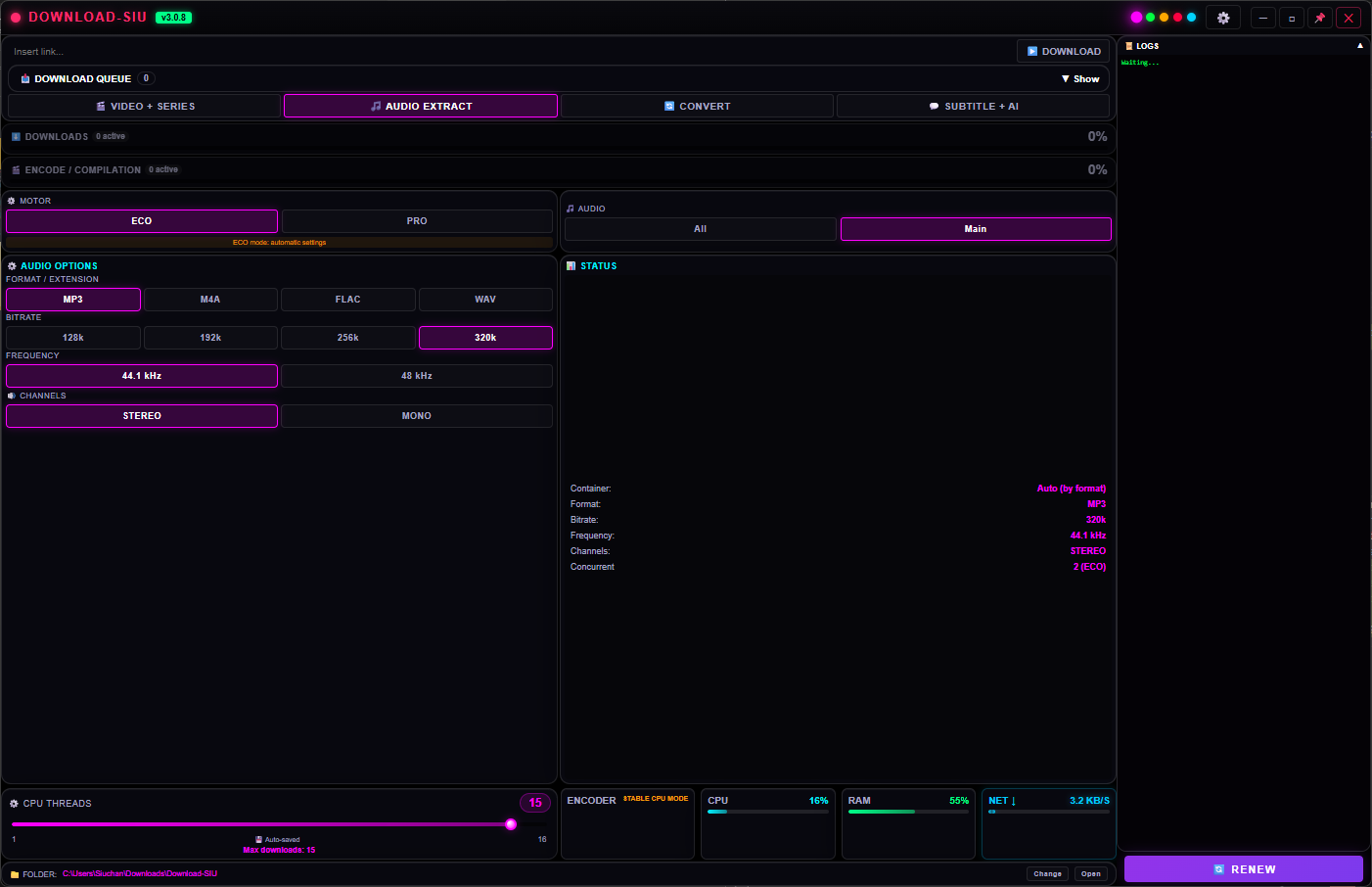Screen dimensions: 1372x887
Task: Choose All audio tracks
Action: pos(700,229)
